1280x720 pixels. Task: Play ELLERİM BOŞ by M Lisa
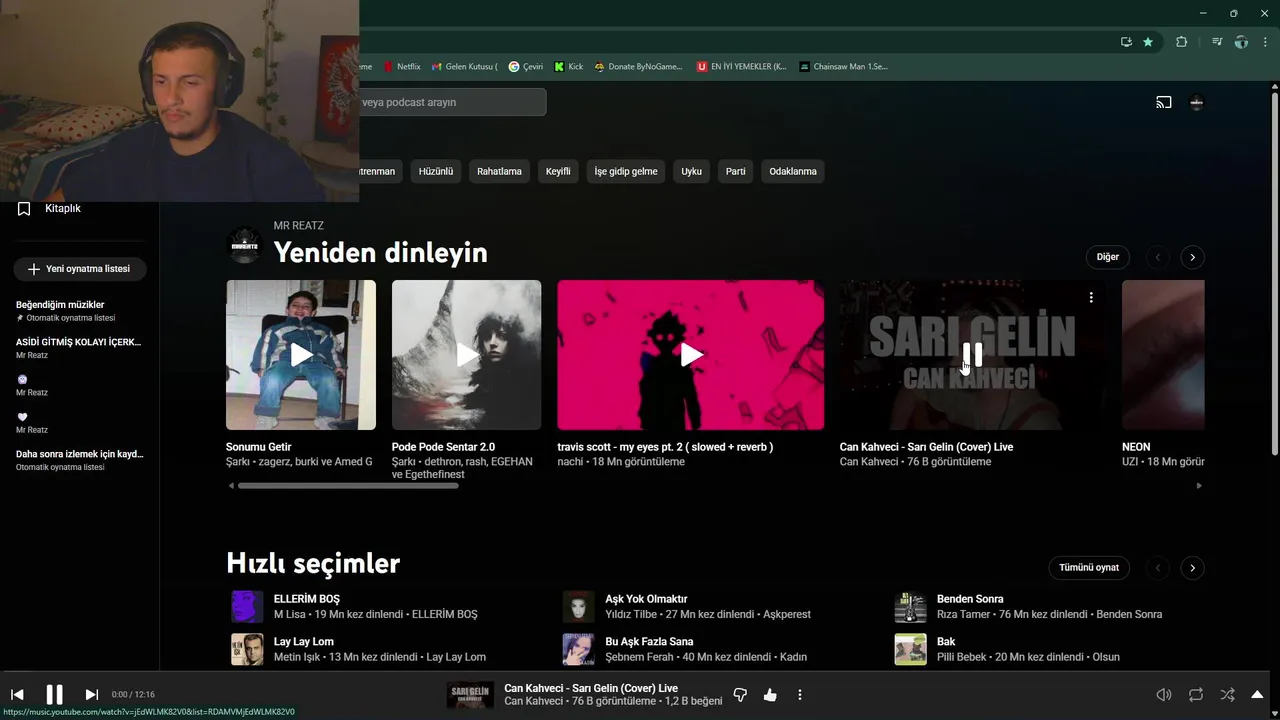point(307,599)
